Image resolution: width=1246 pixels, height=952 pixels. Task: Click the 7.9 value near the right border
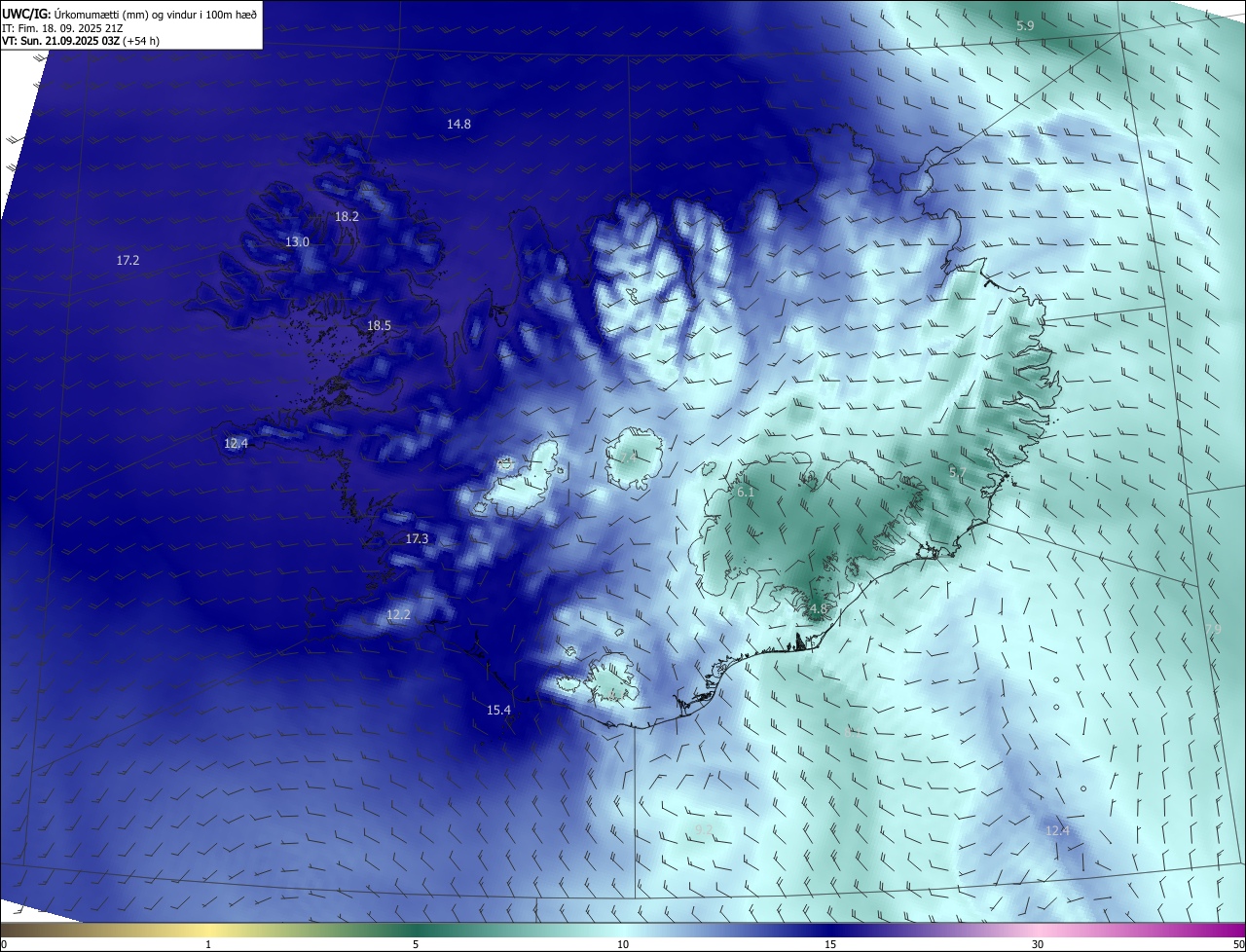point(1212,631)
